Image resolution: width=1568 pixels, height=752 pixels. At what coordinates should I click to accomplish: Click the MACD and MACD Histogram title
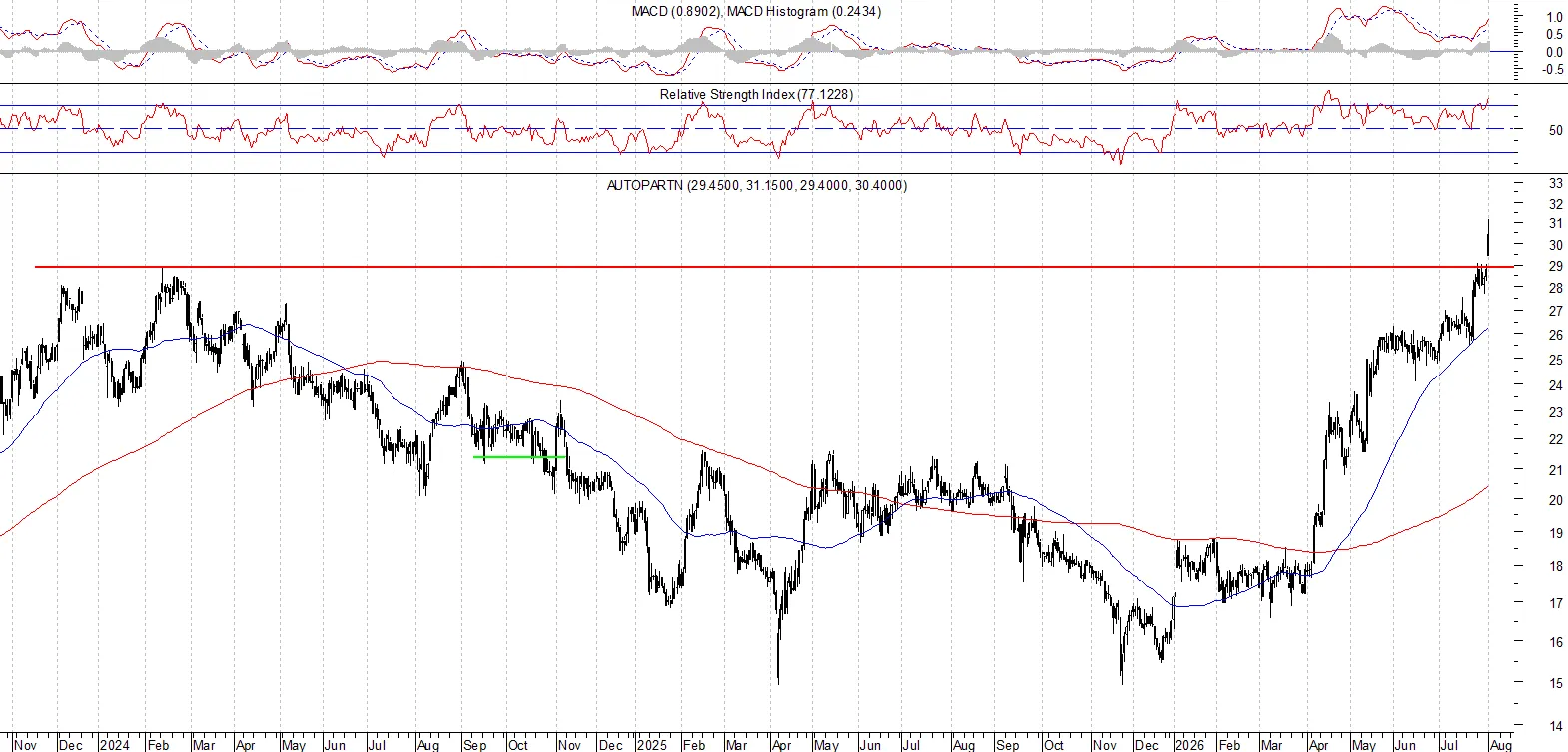pyautogui.click(x=756, y=12)
